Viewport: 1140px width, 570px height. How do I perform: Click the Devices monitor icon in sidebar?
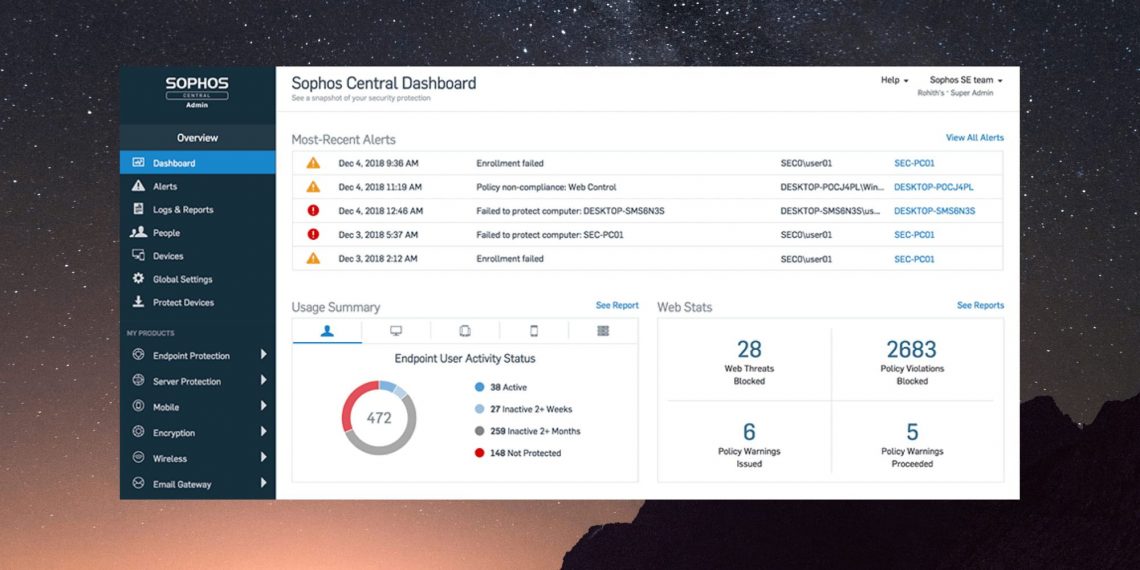(x=138, y=255)
